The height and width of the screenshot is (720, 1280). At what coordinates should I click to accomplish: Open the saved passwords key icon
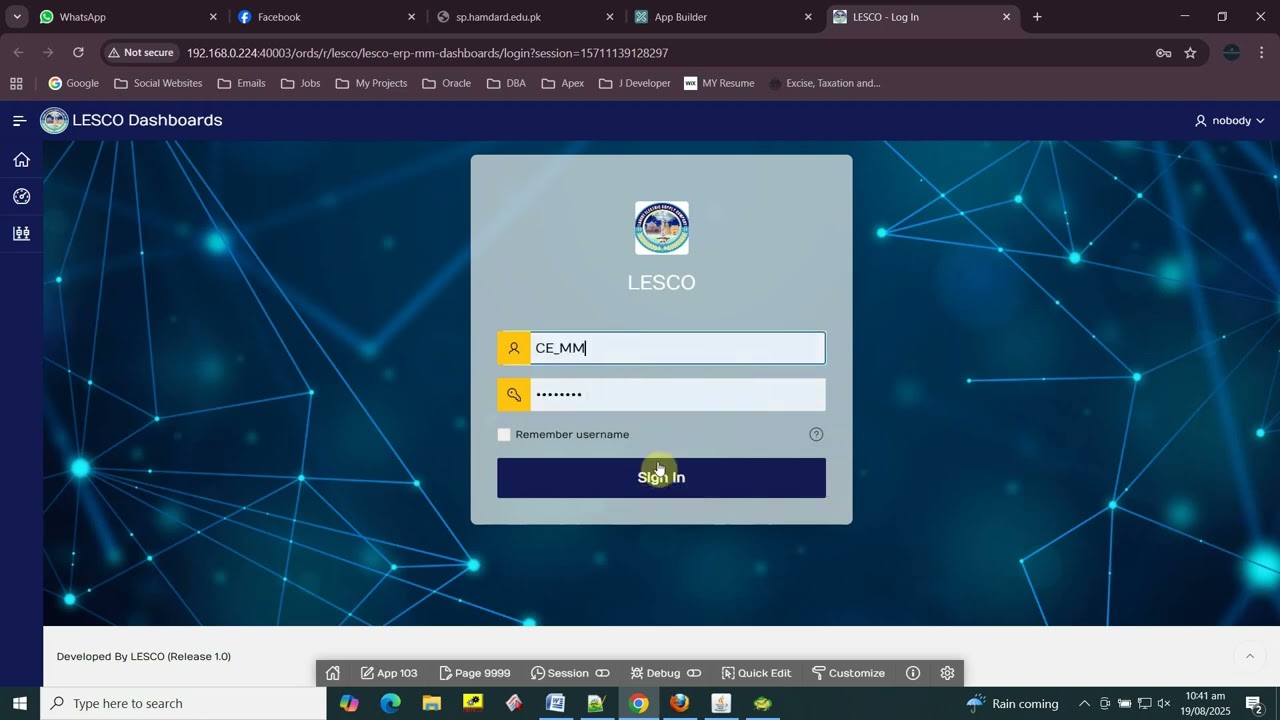coord(1163,53)
